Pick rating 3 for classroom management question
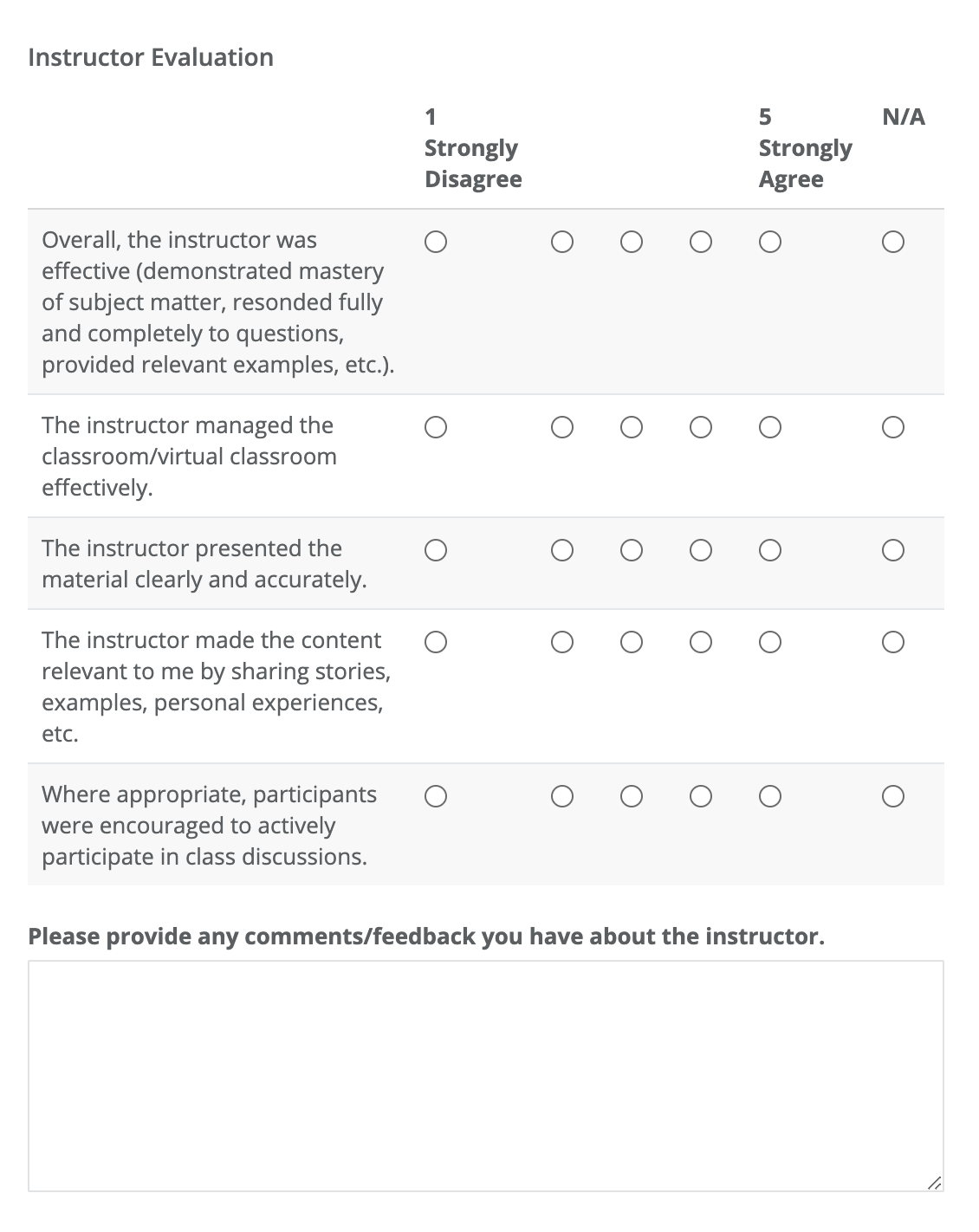979x1232 pixels. tap(632, 425)
